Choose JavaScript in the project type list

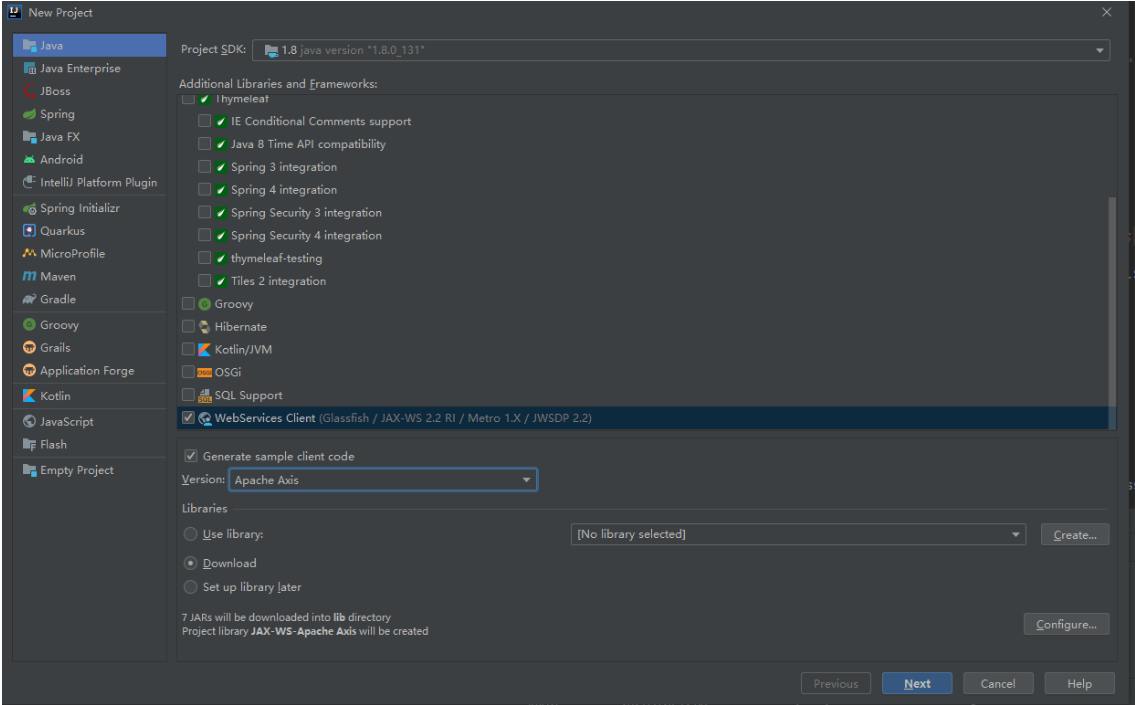pyautogui.click(x=90, y=421)
